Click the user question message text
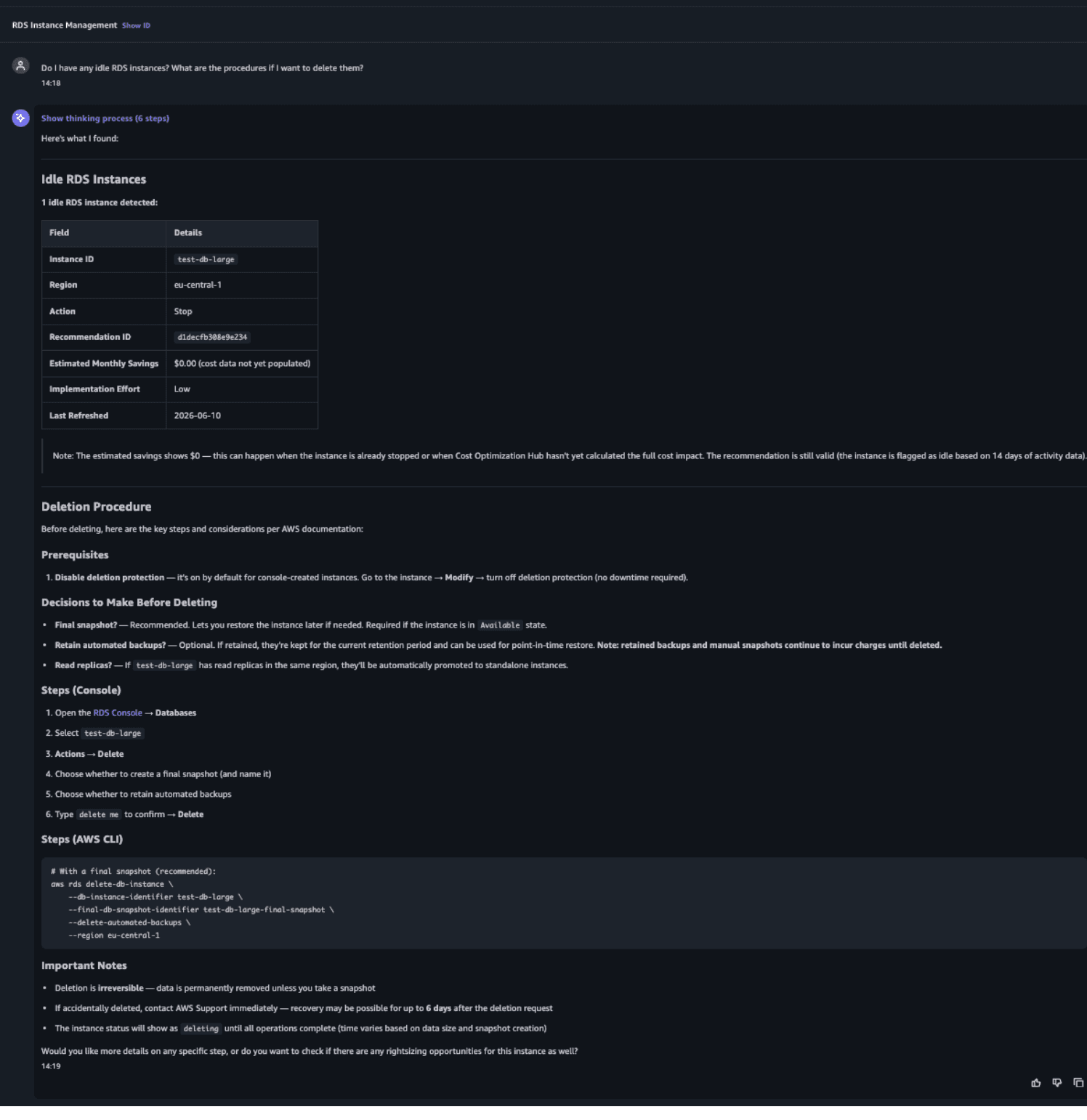The width and height of the screenshot is (1087, 1120). coord(202,68)
